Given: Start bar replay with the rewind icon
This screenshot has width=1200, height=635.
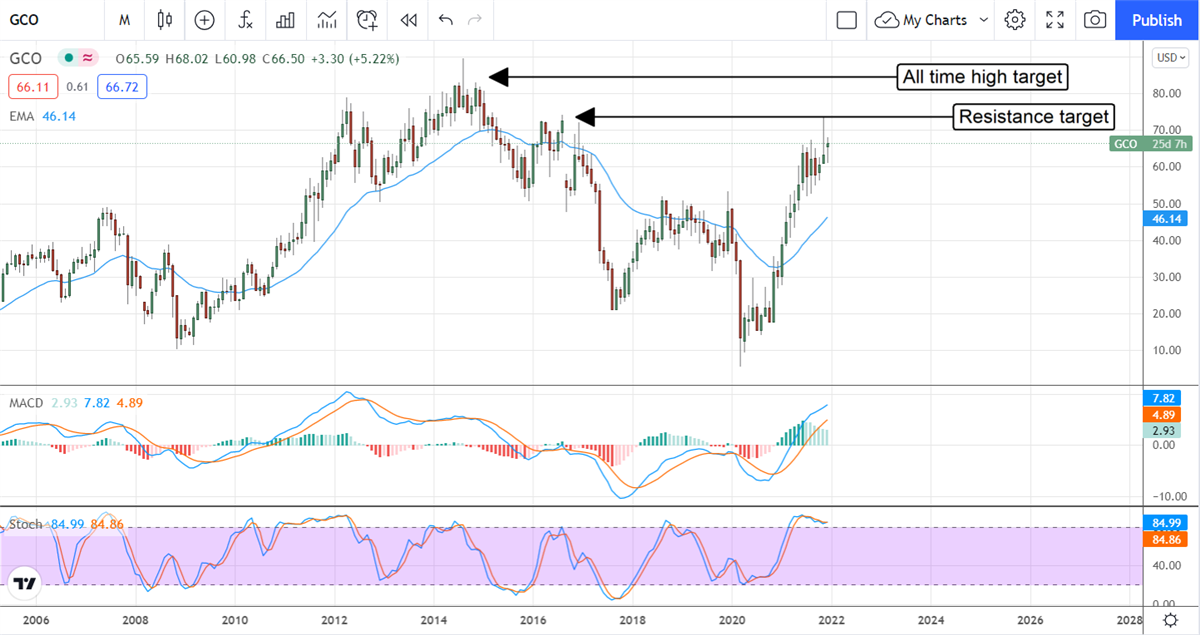Looking at the screenshot, I should click(407, 20).
